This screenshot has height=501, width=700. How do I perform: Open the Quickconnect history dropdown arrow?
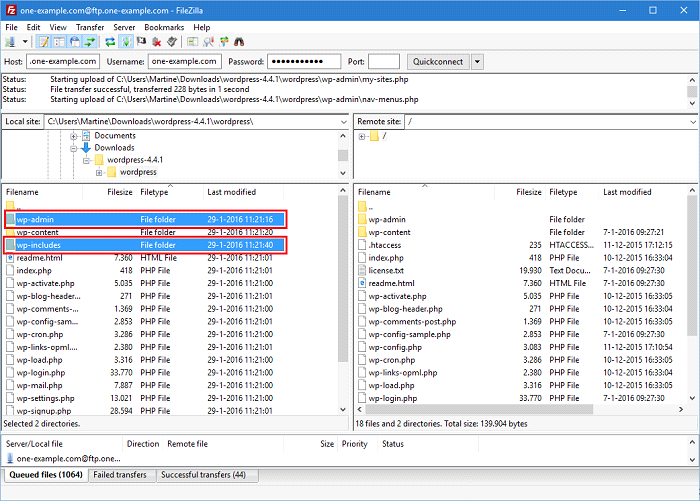tap(477, 62)
